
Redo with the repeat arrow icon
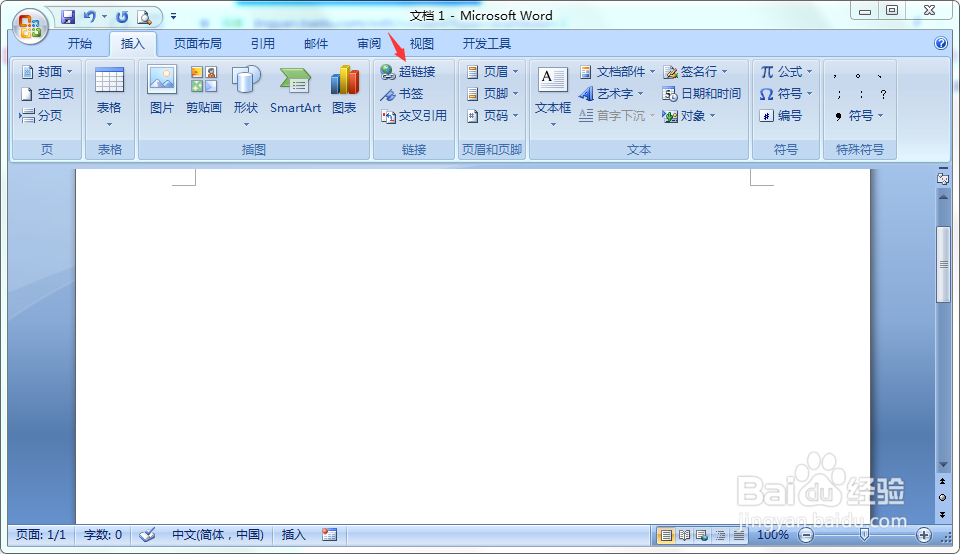coord(122,17)
